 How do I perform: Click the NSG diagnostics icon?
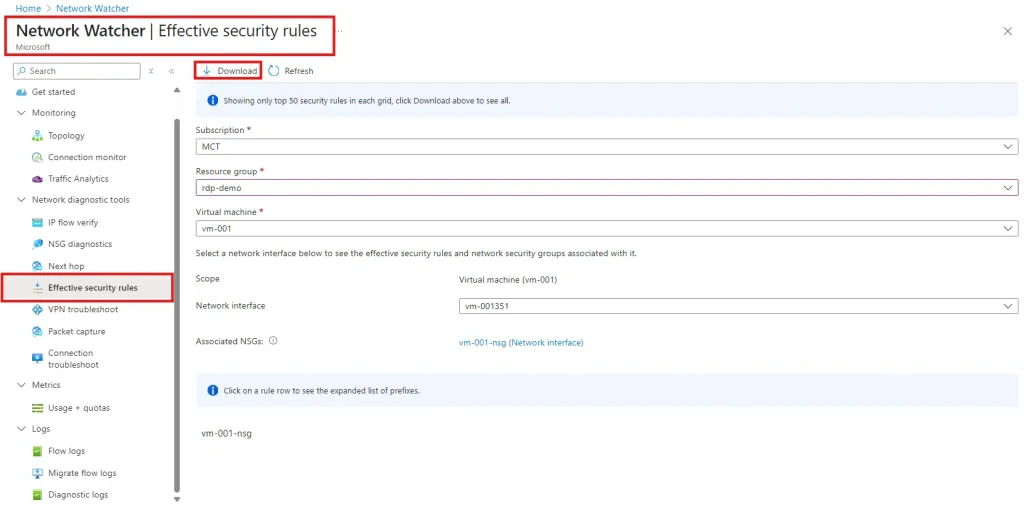pyautogui.click(x=38, y=244)
